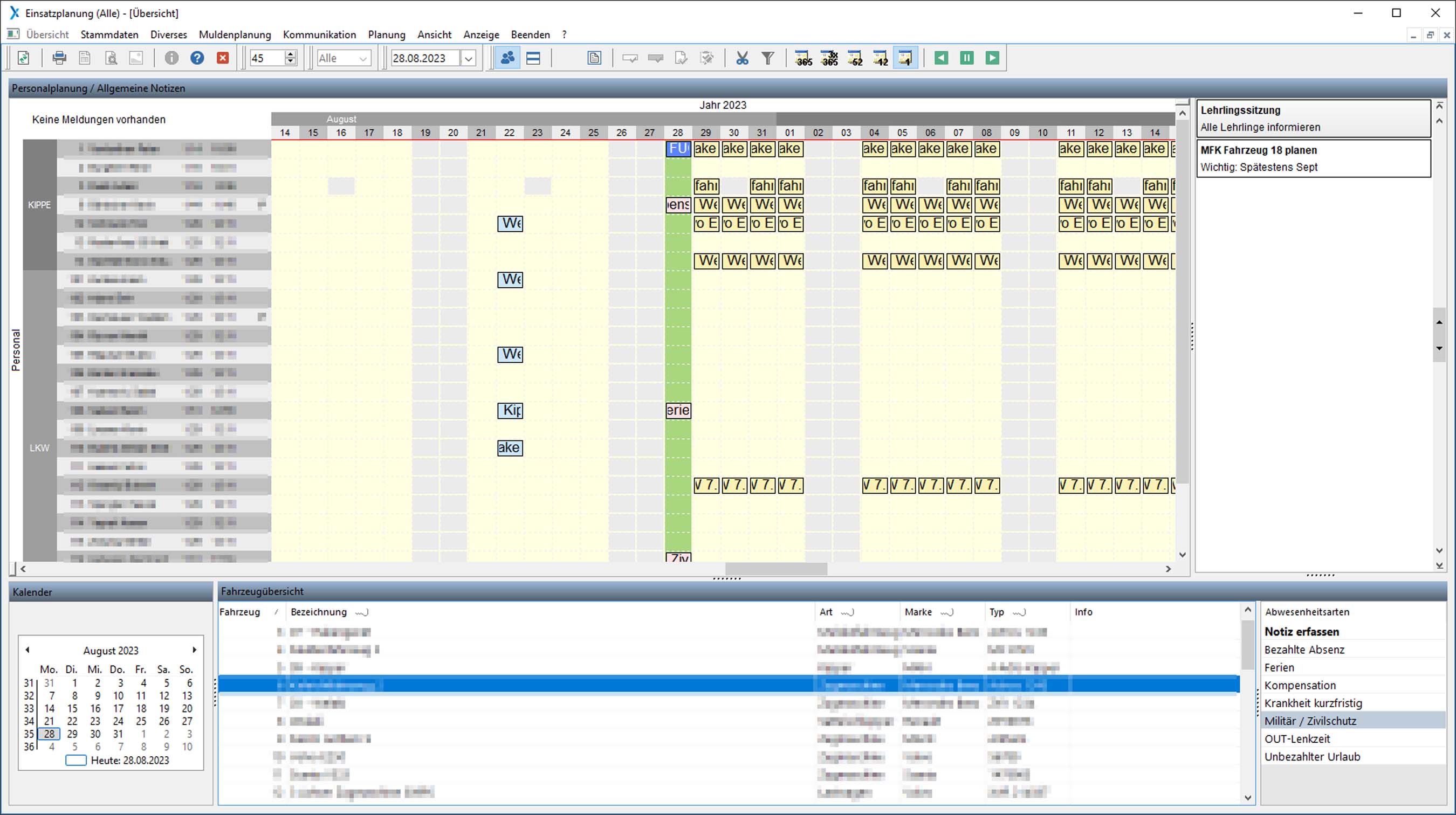Screen dimensions: 1456x815
Task: Open the Stammdaten menu
Action: coord(109,34)
